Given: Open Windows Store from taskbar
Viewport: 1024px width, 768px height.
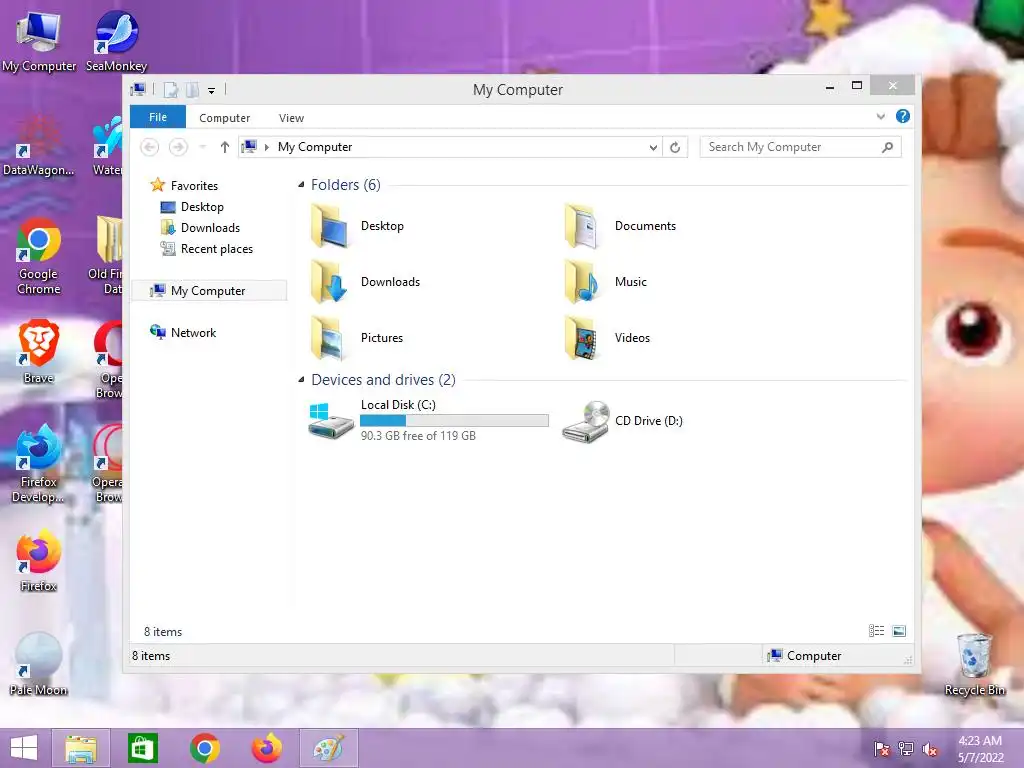Looking at the screenshot, I should pyautogui.click(x=142, y=748).
